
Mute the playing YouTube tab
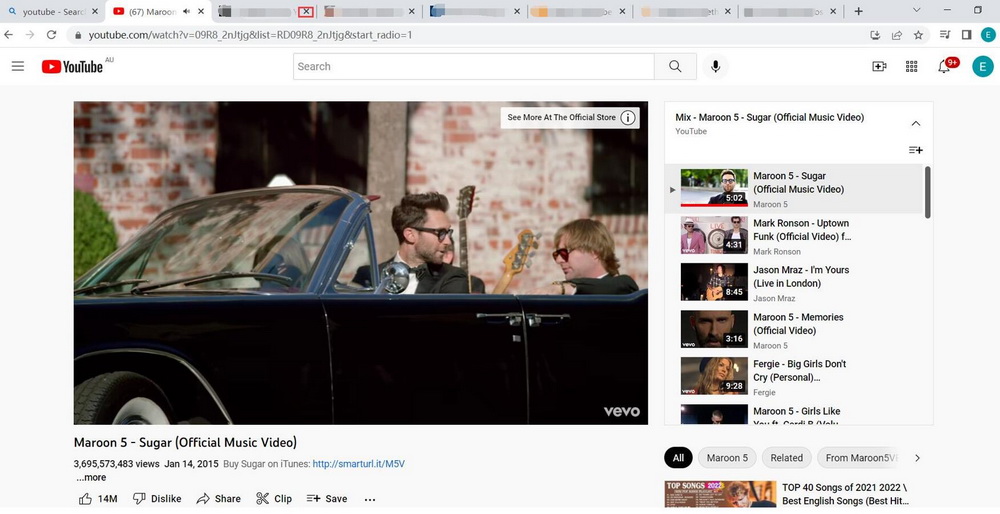click(186, 11)
